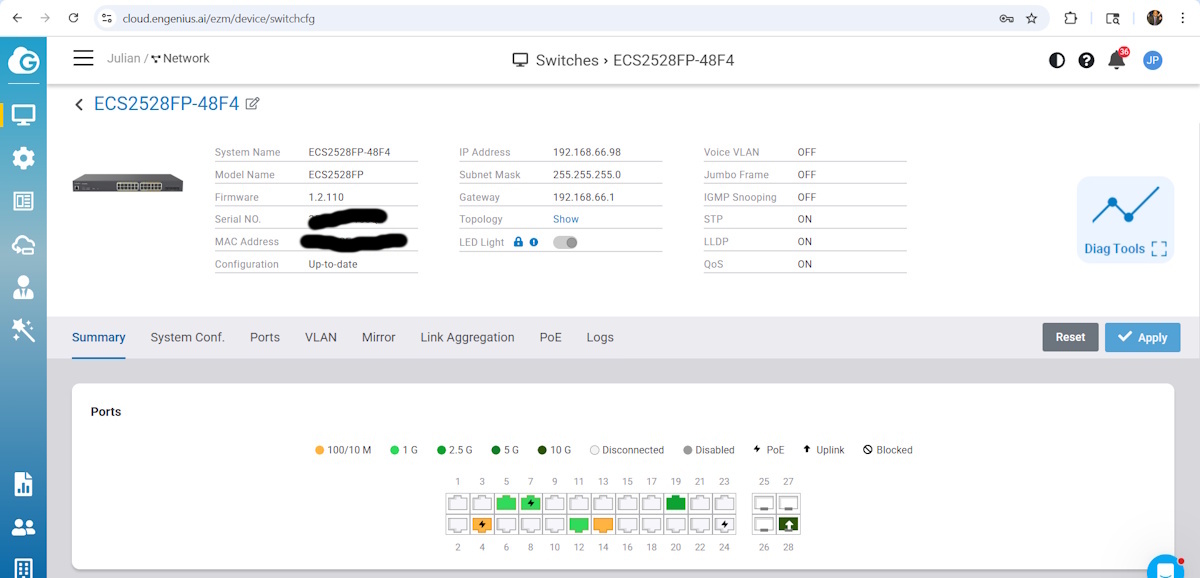The image size is (1200, 578).
Task: Click the switch device thumbnail image
Action: [128, 183]
